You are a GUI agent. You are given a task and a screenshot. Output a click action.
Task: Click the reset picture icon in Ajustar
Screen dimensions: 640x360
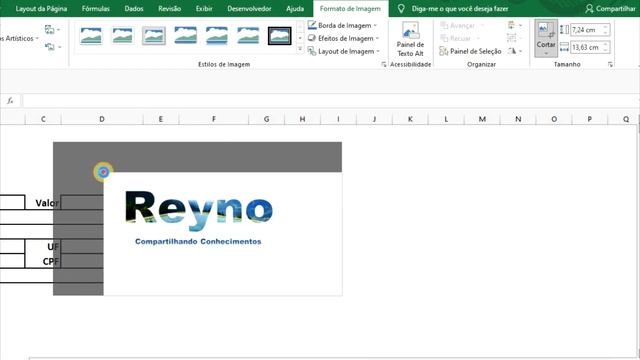pyautogui.click(x=52, y=47)
